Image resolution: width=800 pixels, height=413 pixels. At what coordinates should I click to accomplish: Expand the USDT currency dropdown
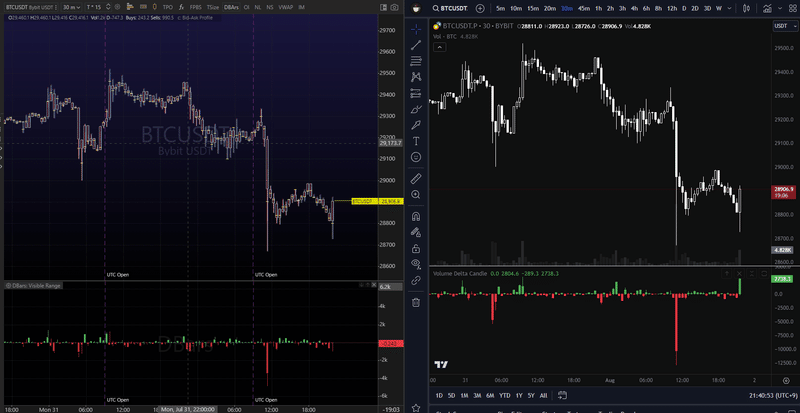pos(783,26)
